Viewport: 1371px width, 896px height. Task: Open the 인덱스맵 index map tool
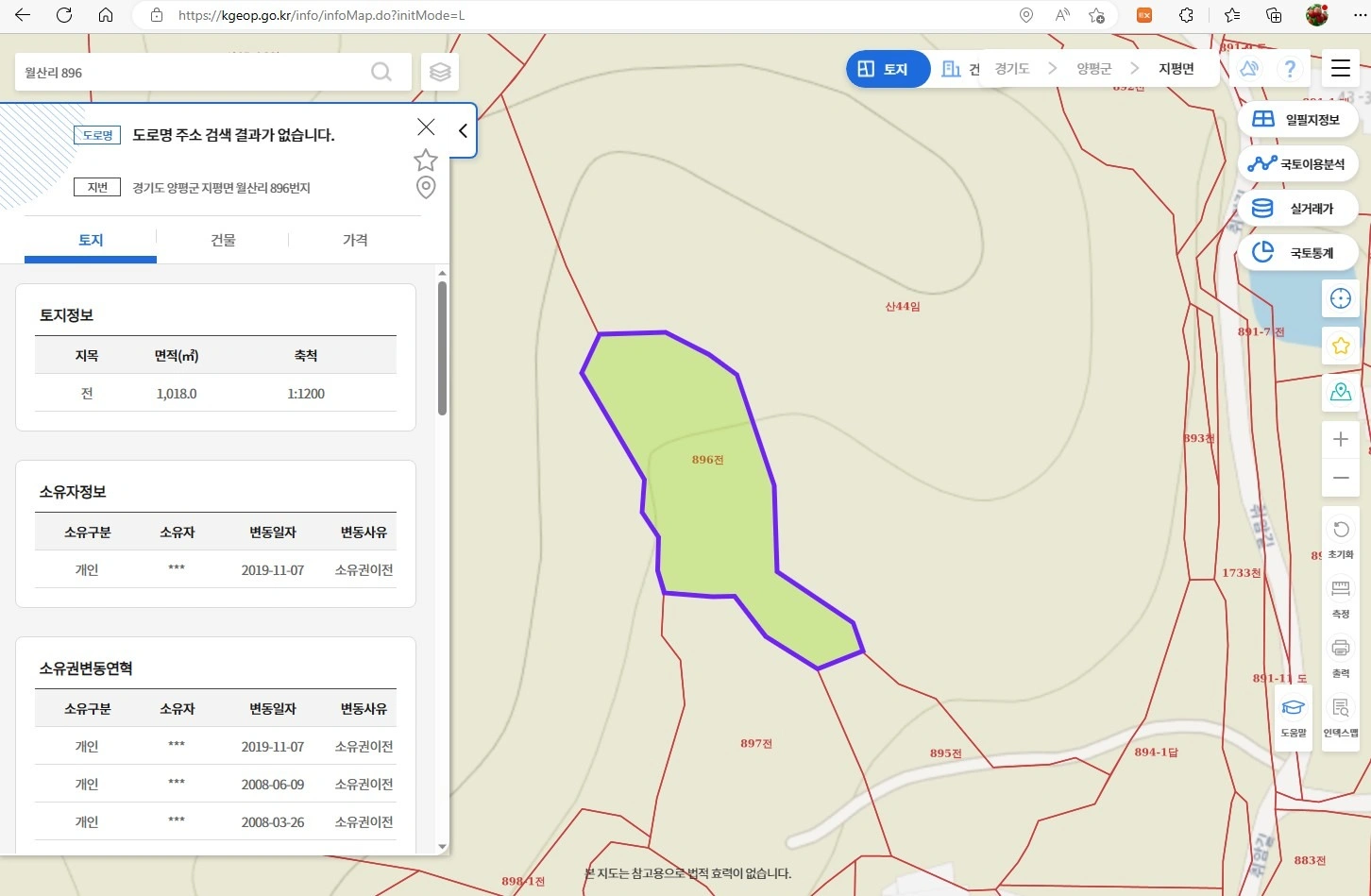[1341, 717]
